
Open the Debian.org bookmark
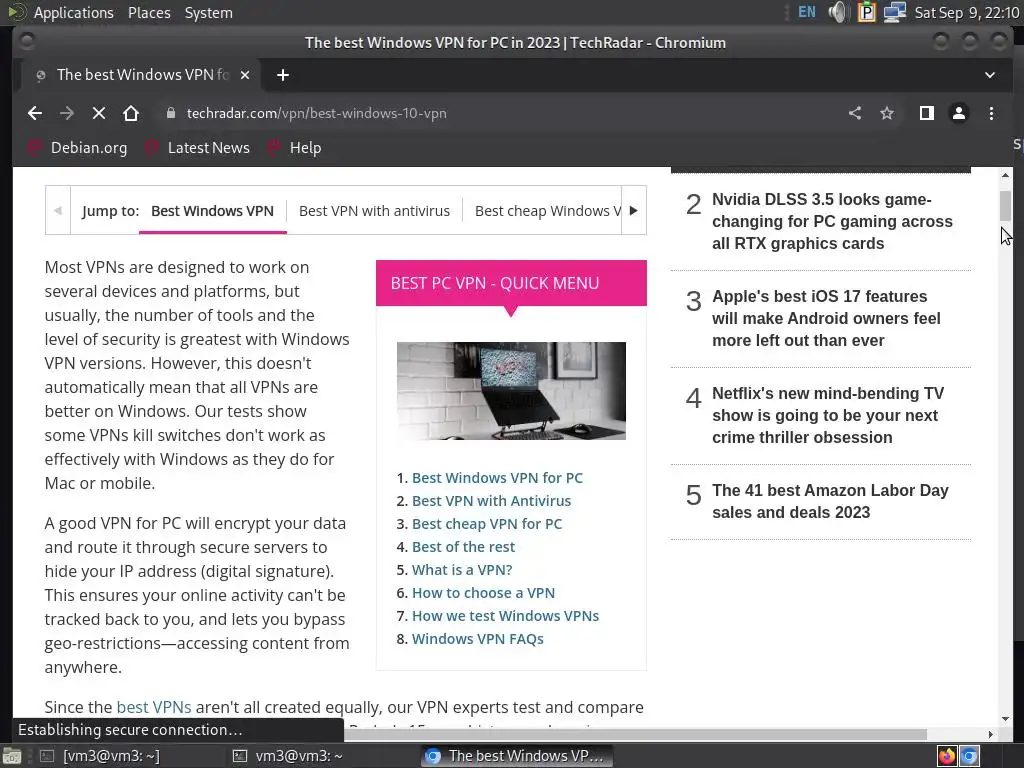click(x=78, y=148)
